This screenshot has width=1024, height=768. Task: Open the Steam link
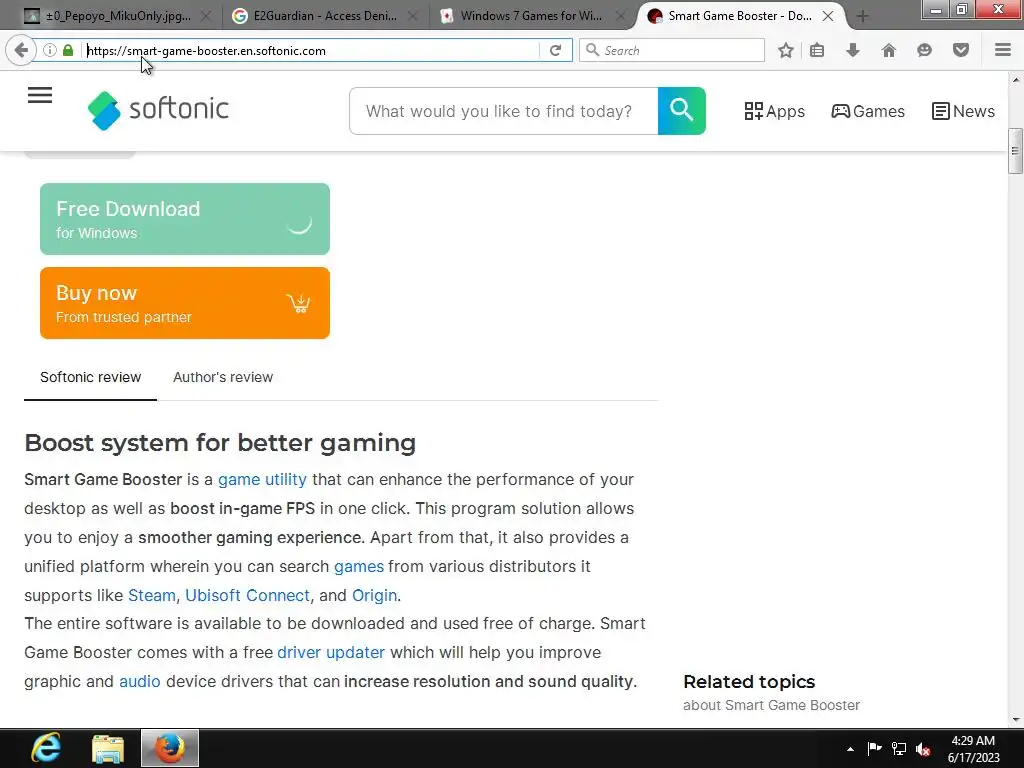click(152, 596)
